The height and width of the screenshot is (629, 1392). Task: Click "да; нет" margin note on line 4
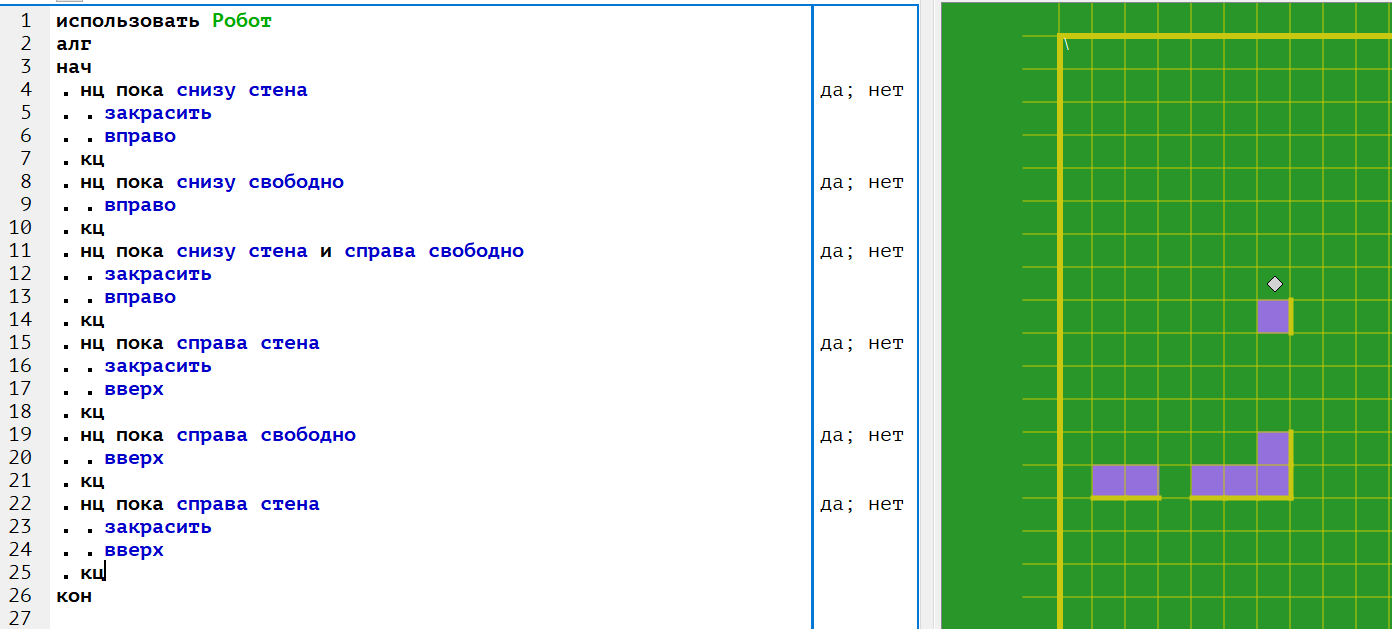[861, 90]
